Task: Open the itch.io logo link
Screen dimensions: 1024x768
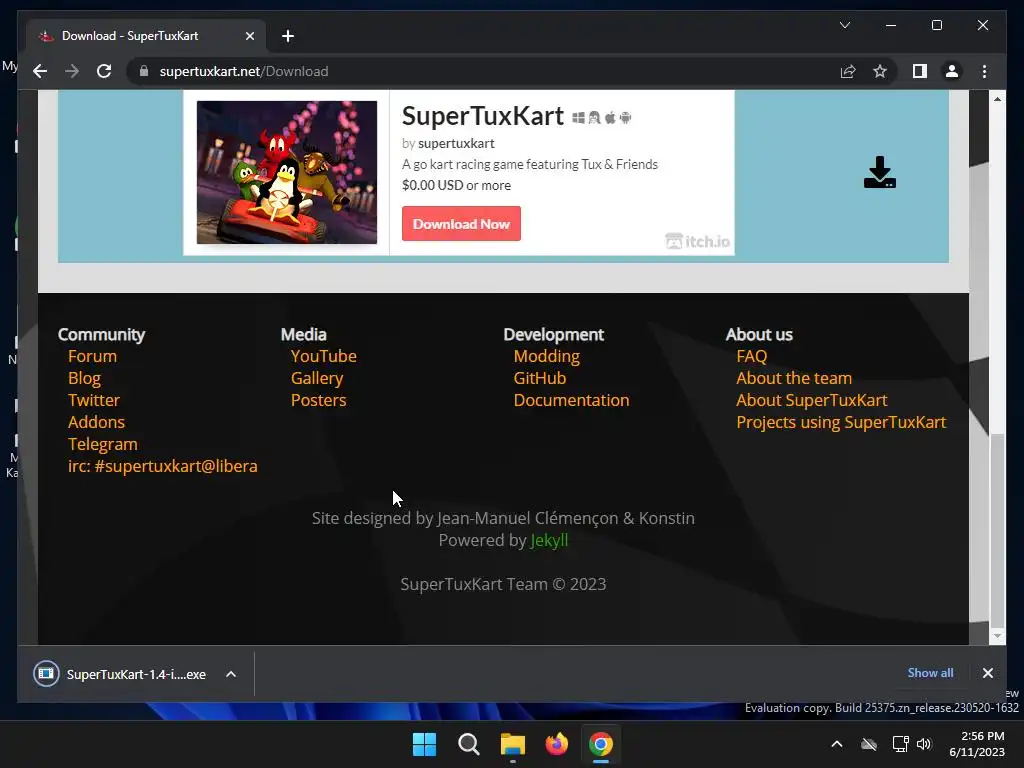Action: [x=697, y=241]
